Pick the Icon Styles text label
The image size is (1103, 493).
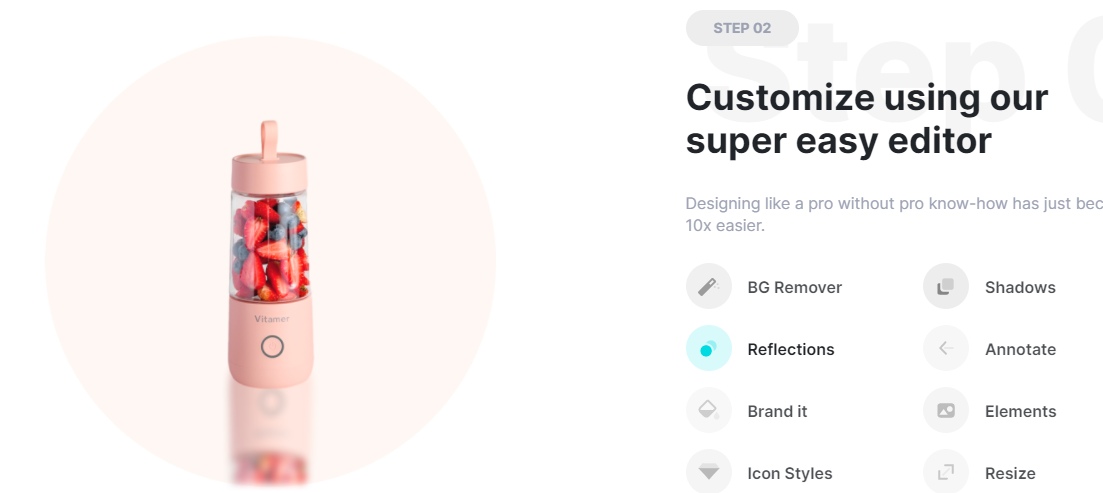(x=789, y=473)
